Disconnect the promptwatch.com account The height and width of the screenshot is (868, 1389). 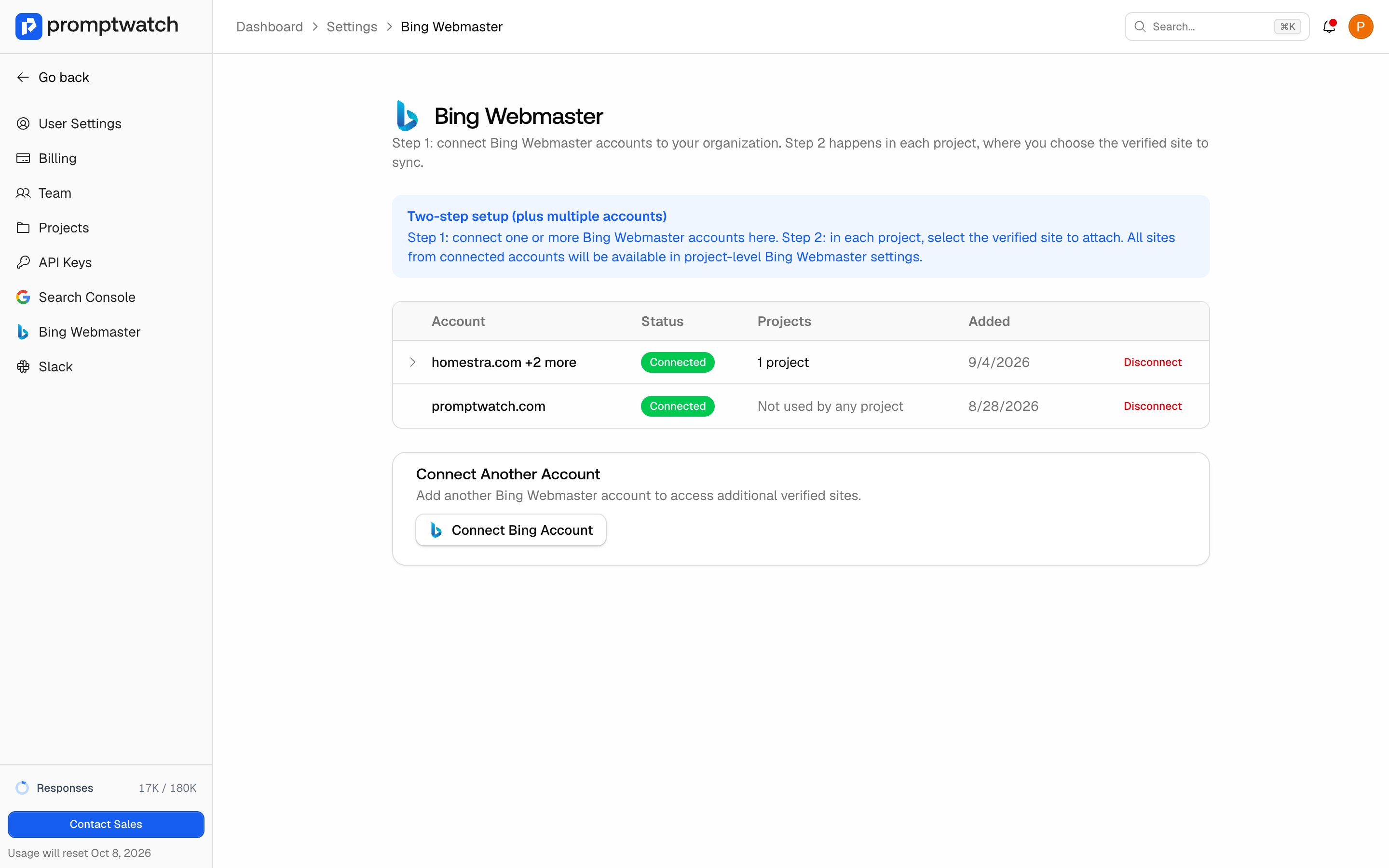[x=1153, y=406]
